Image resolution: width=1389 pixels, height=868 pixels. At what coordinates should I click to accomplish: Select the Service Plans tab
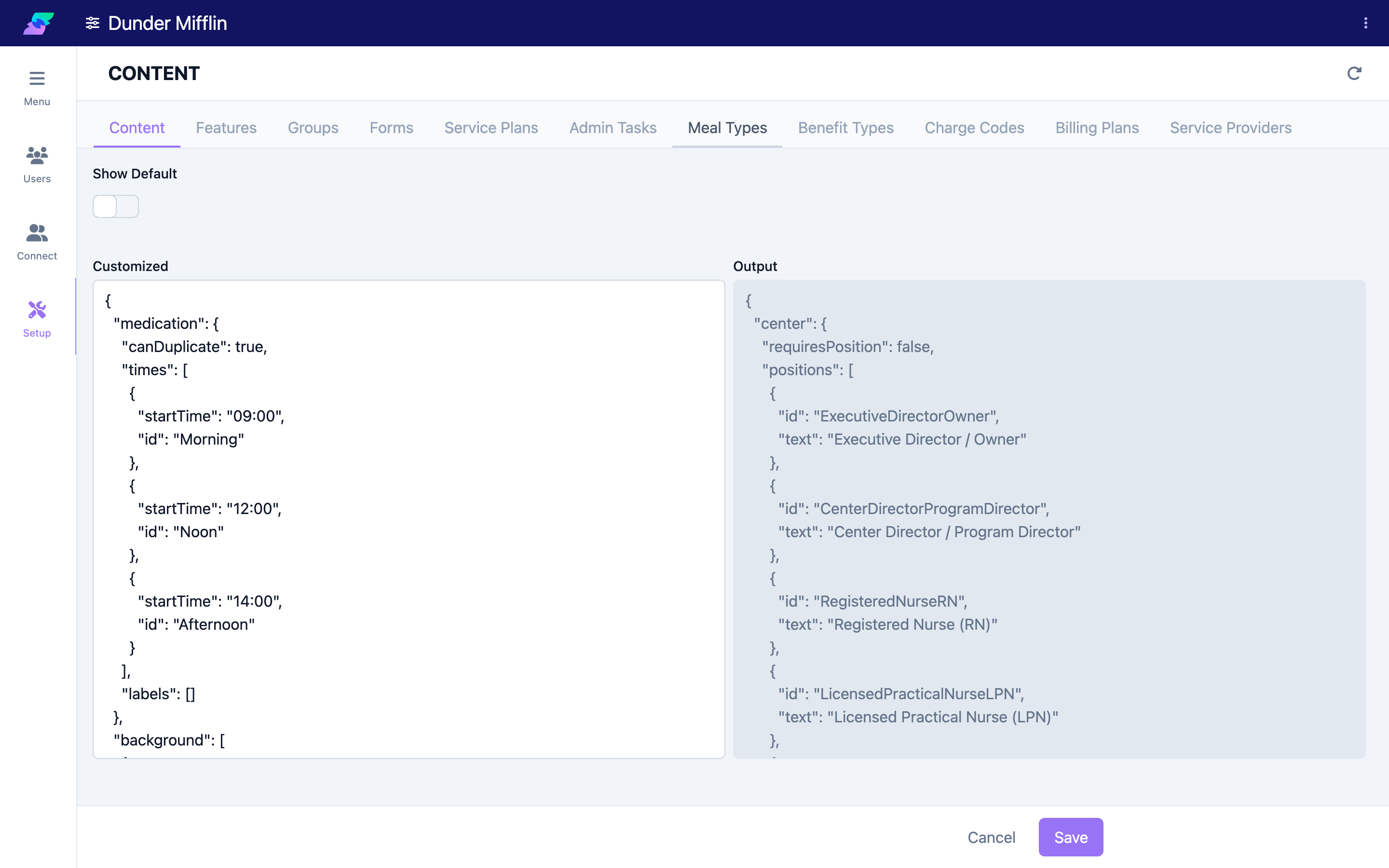[x=491, y=127]
